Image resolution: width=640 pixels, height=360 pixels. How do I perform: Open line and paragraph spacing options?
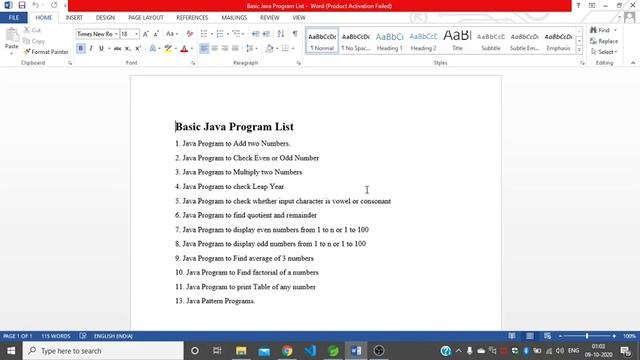tap(251, 49)
